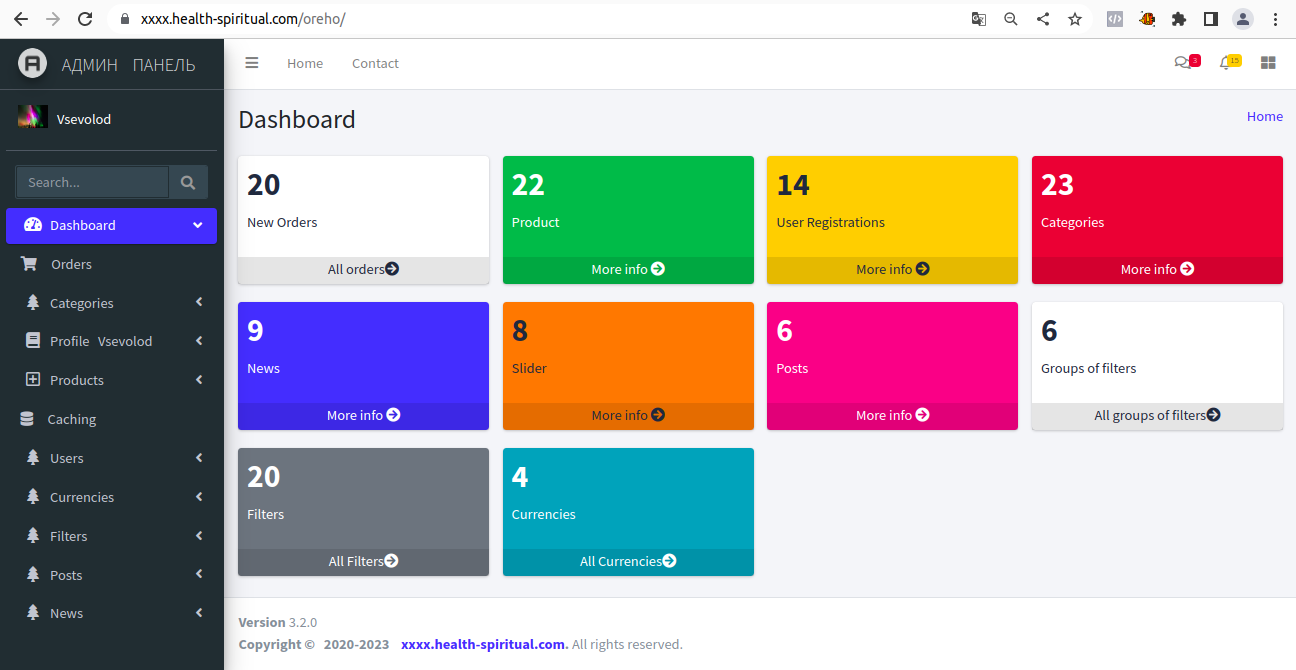Click the Profile book icon in sidebar
The height and width of the screenshot is (670, 1296).
click(33, 341)
